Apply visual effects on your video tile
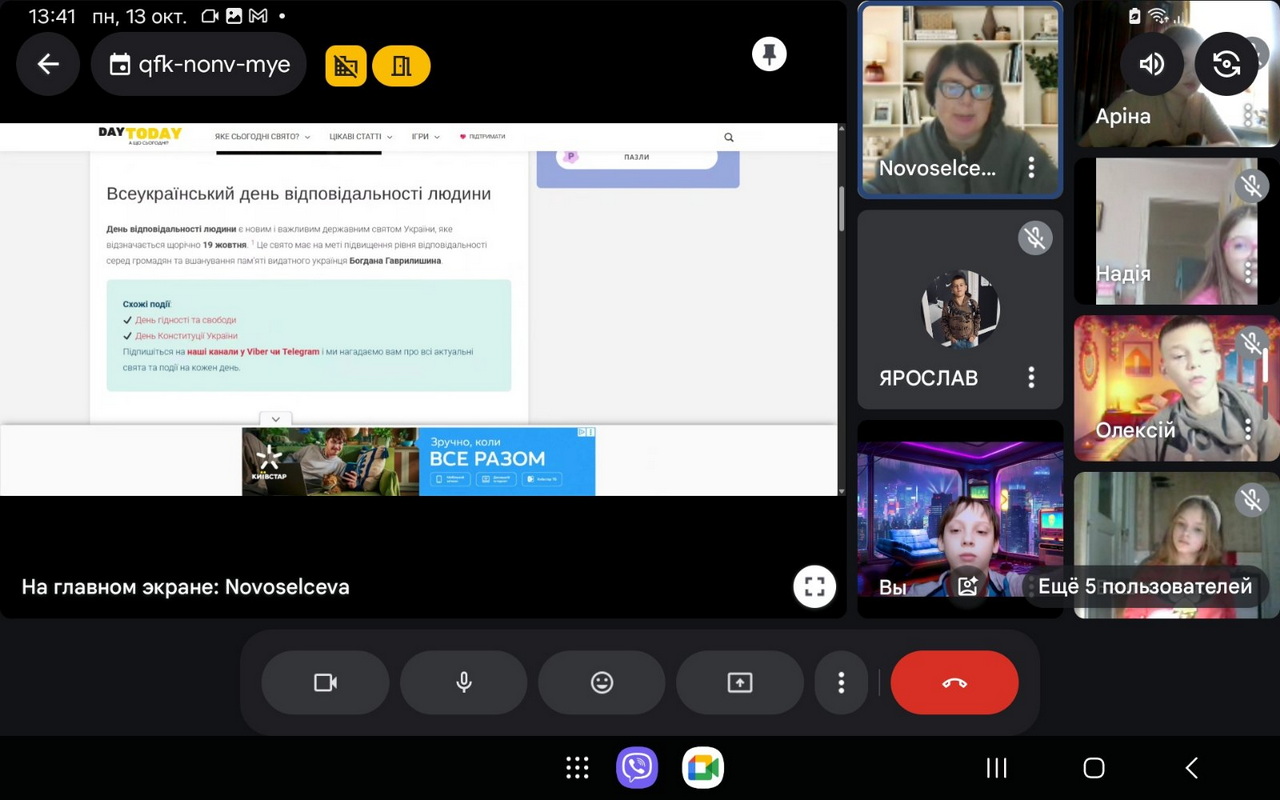This screenshot has height=800, width=1280. (x=967, y=587)
